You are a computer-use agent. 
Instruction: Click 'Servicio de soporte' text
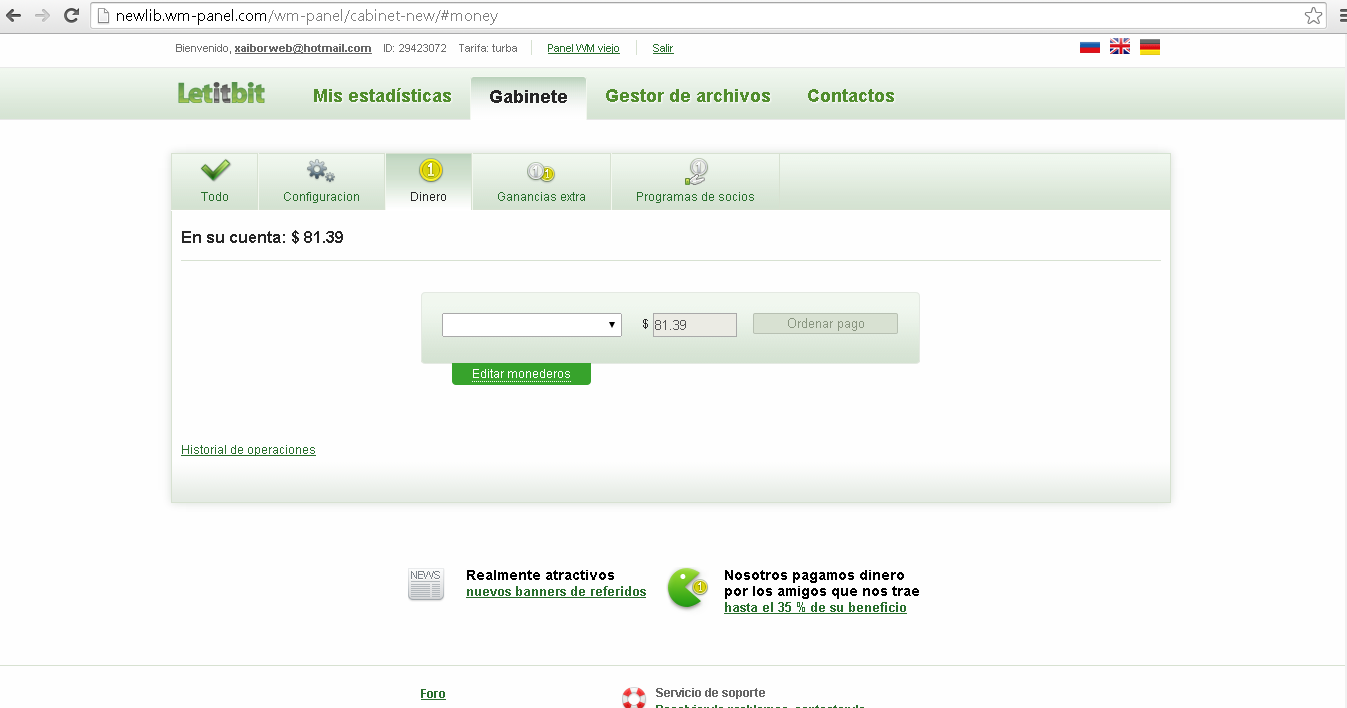pos(710,693)
